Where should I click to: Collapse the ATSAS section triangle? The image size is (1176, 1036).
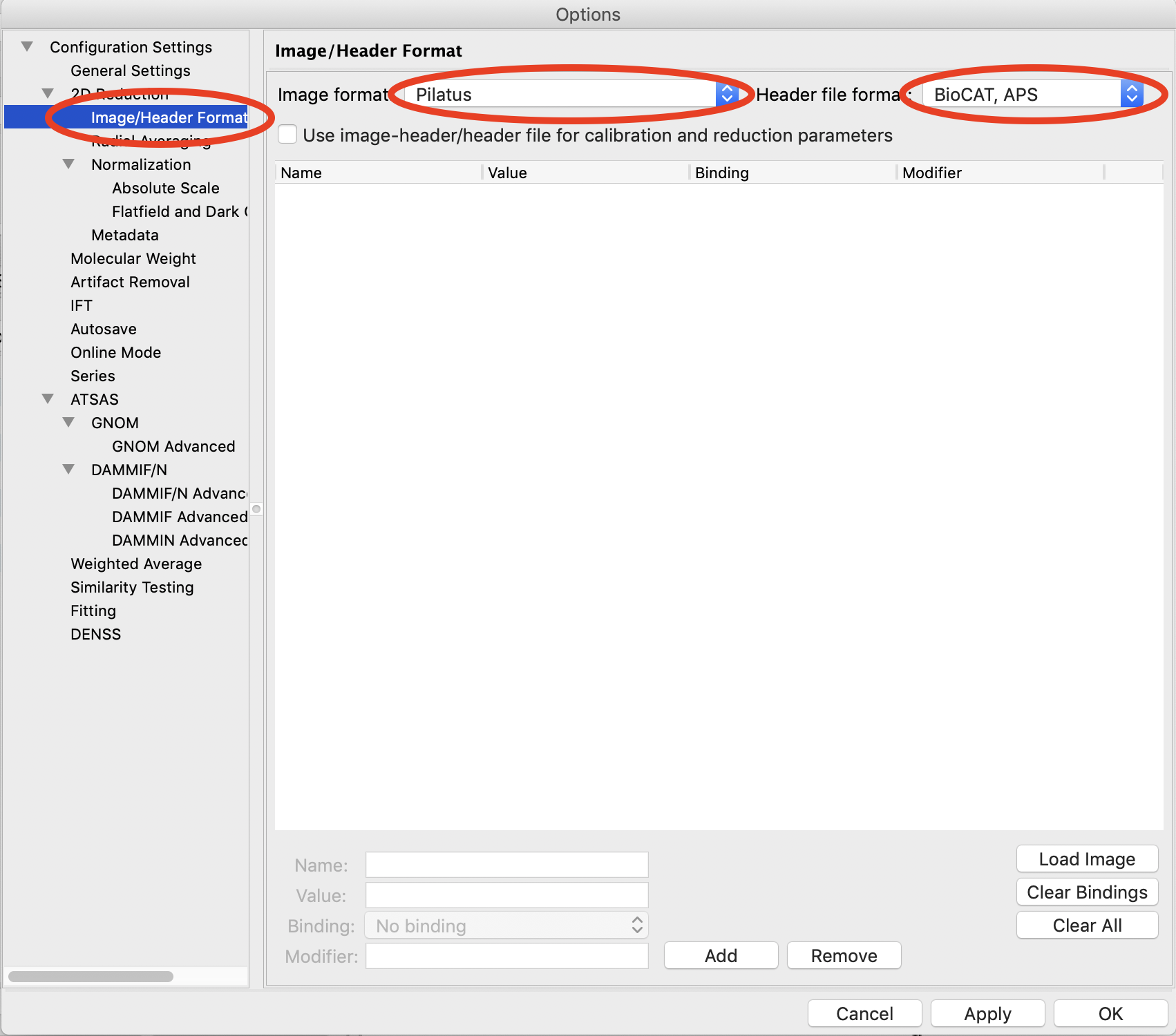click(48, 399)
